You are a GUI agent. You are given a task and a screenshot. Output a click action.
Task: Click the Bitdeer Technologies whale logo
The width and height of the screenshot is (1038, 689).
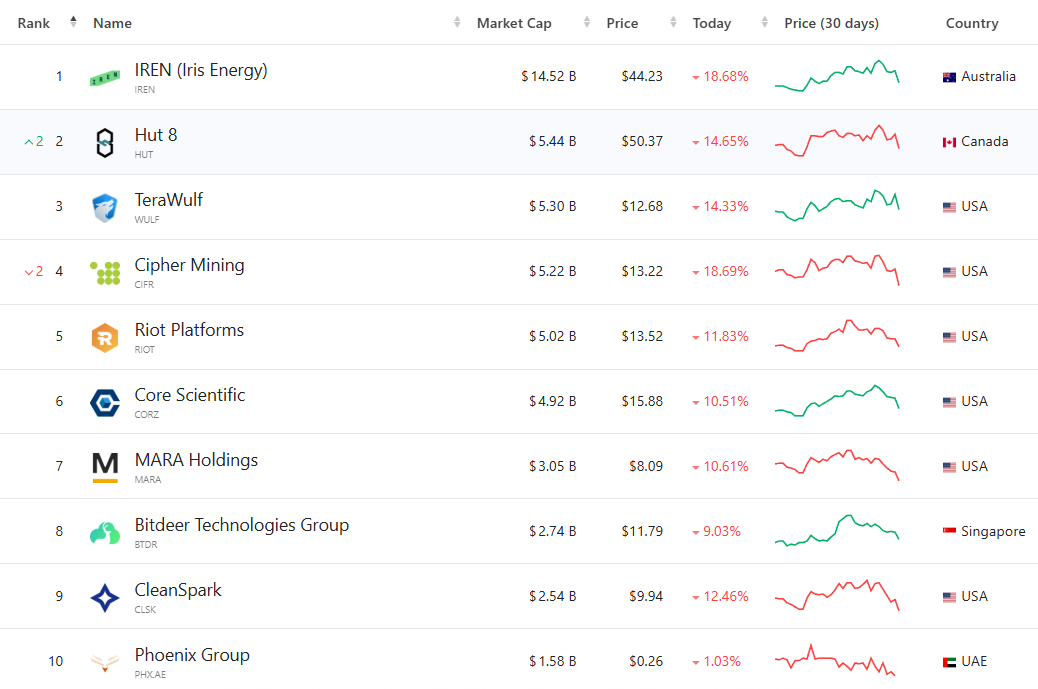tap(104, 531)
